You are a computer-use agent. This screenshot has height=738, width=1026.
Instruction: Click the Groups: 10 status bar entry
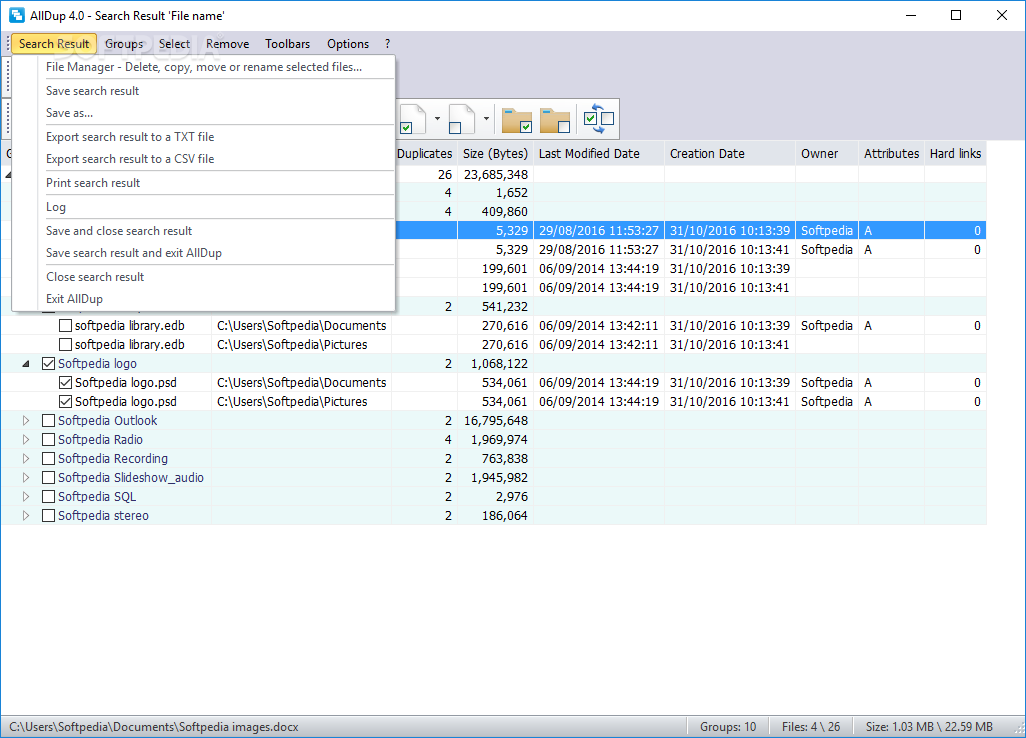coord(728,727)
